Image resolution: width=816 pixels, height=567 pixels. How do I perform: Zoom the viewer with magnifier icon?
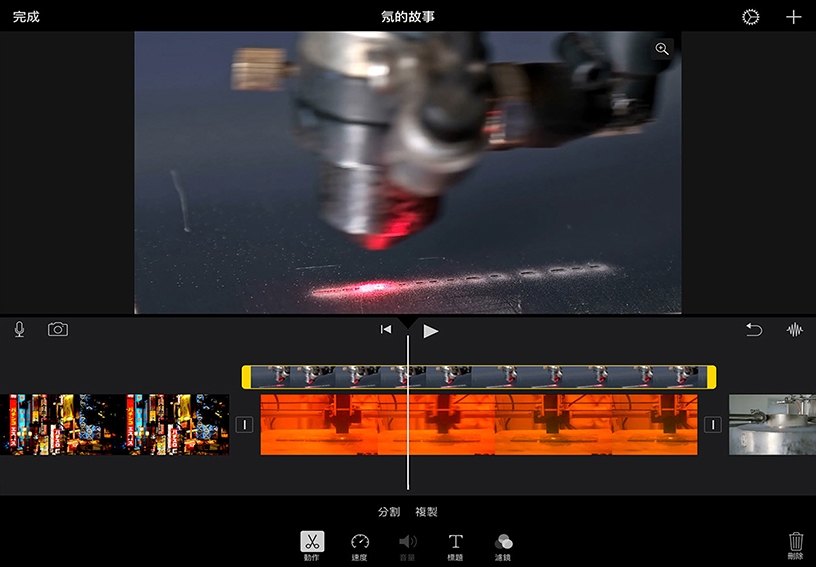pos(661,49)
